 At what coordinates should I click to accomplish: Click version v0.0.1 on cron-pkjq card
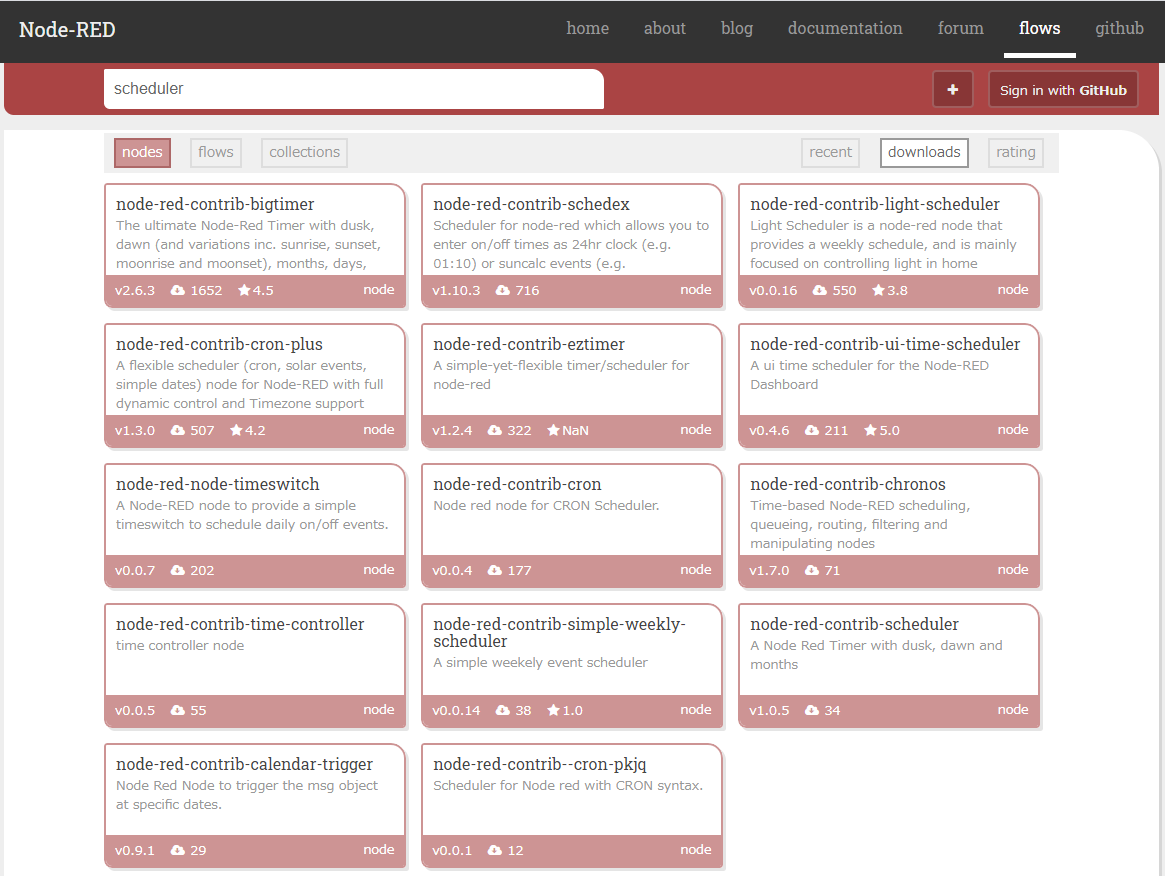point(452,851)
